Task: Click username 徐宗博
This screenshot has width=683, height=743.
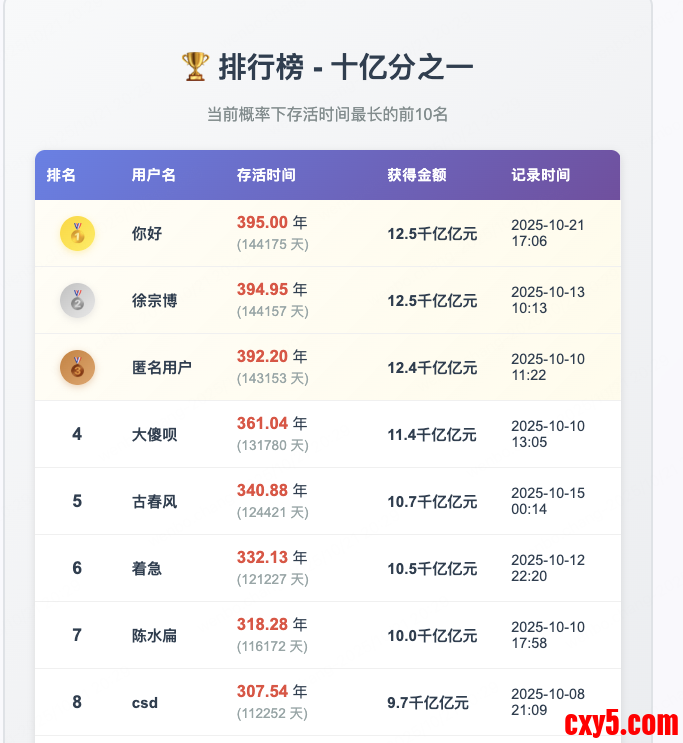Action: pos(155,301)
